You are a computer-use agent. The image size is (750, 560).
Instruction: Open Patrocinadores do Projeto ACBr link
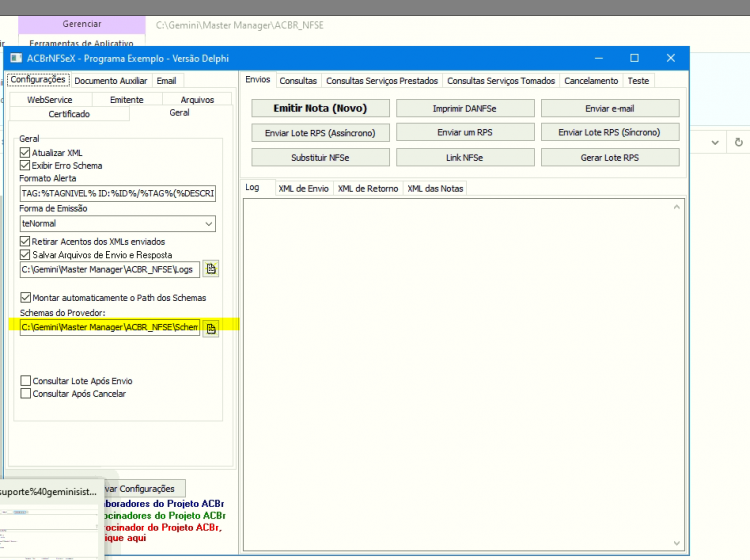165,516
